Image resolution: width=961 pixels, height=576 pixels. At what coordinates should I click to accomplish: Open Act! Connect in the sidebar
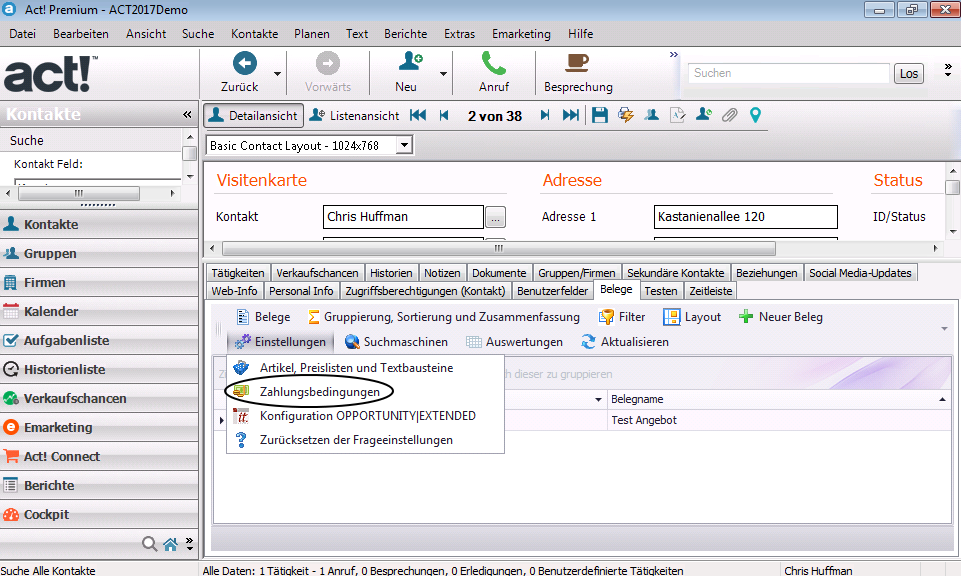tap(99, 457)
